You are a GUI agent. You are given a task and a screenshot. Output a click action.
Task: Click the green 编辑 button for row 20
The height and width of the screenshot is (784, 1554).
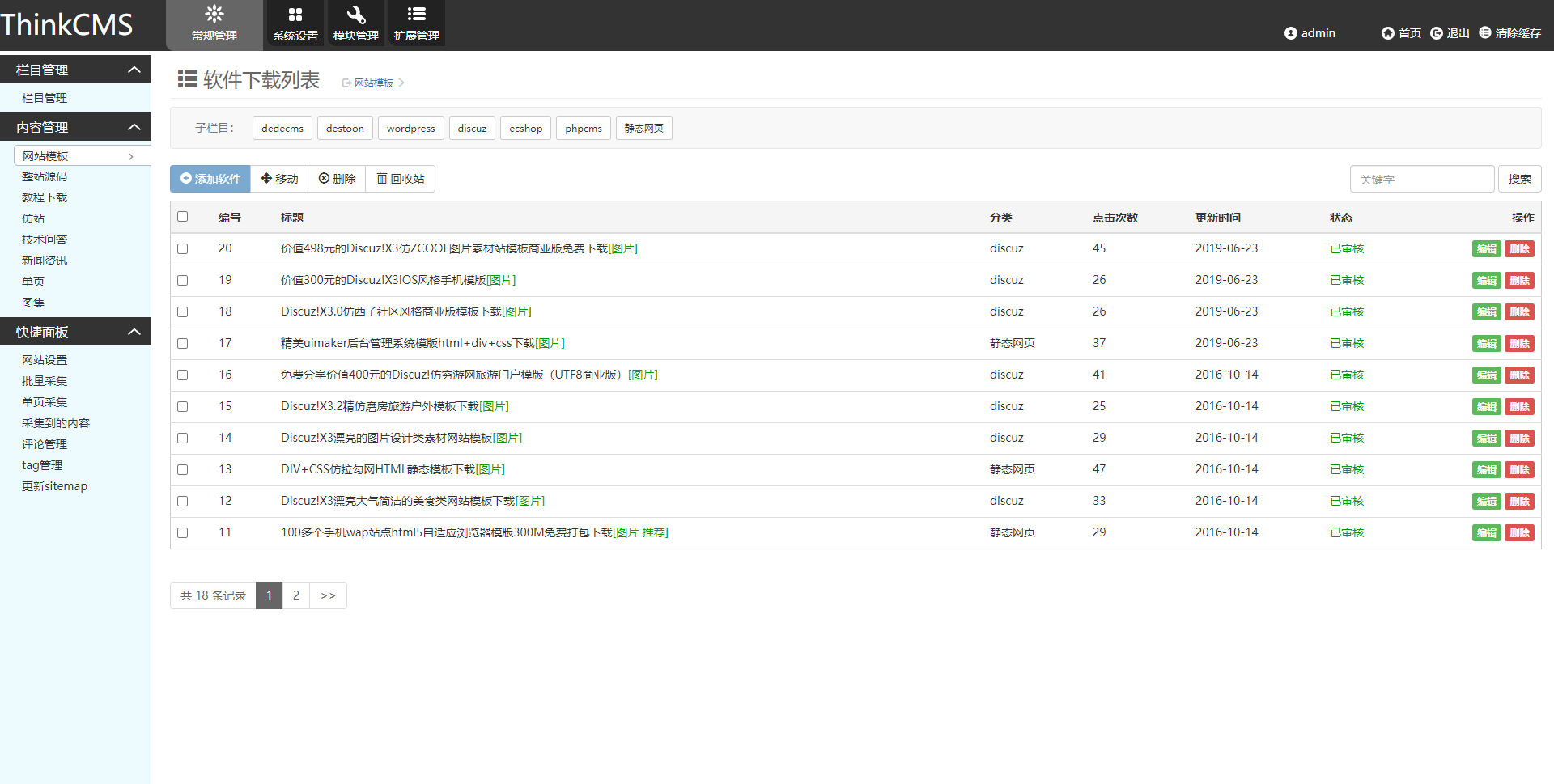point(1487,249)
